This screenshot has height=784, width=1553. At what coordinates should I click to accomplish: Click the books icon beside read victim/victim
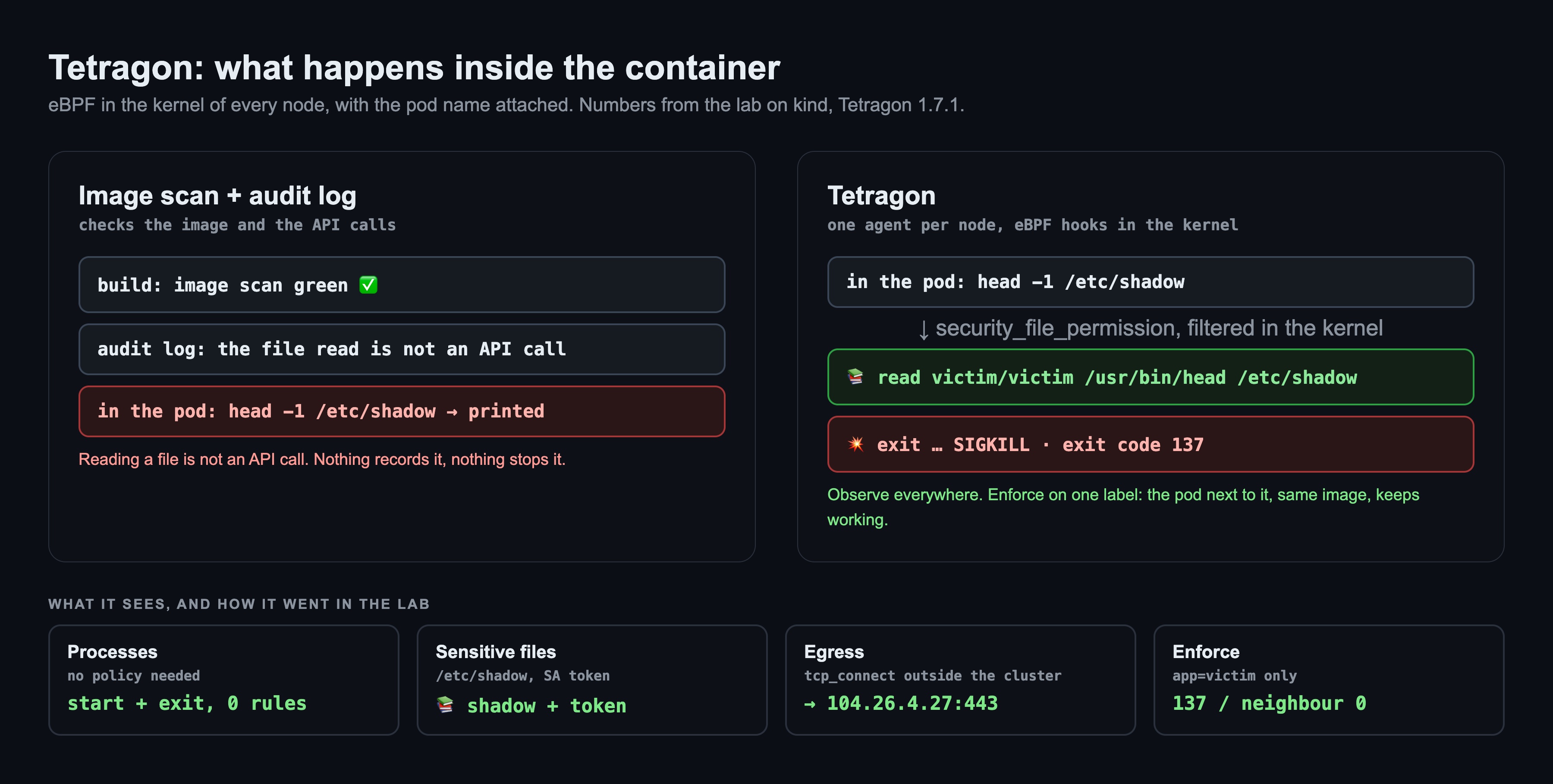[x=855, y=377]
